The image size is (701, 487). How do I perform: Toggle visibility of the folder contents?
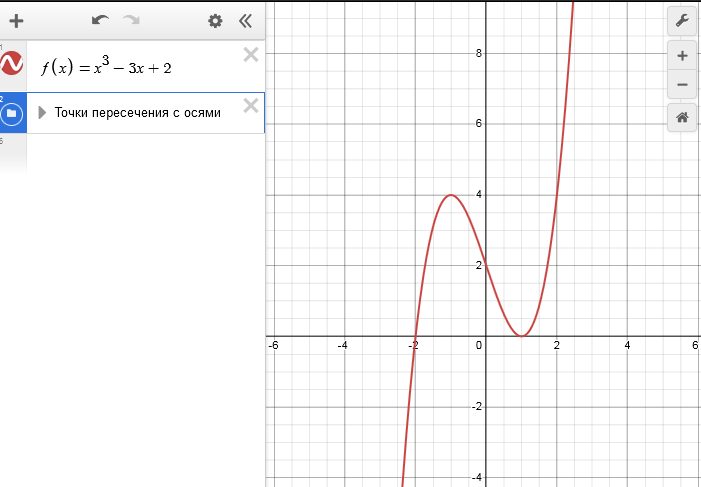point(11,113)
